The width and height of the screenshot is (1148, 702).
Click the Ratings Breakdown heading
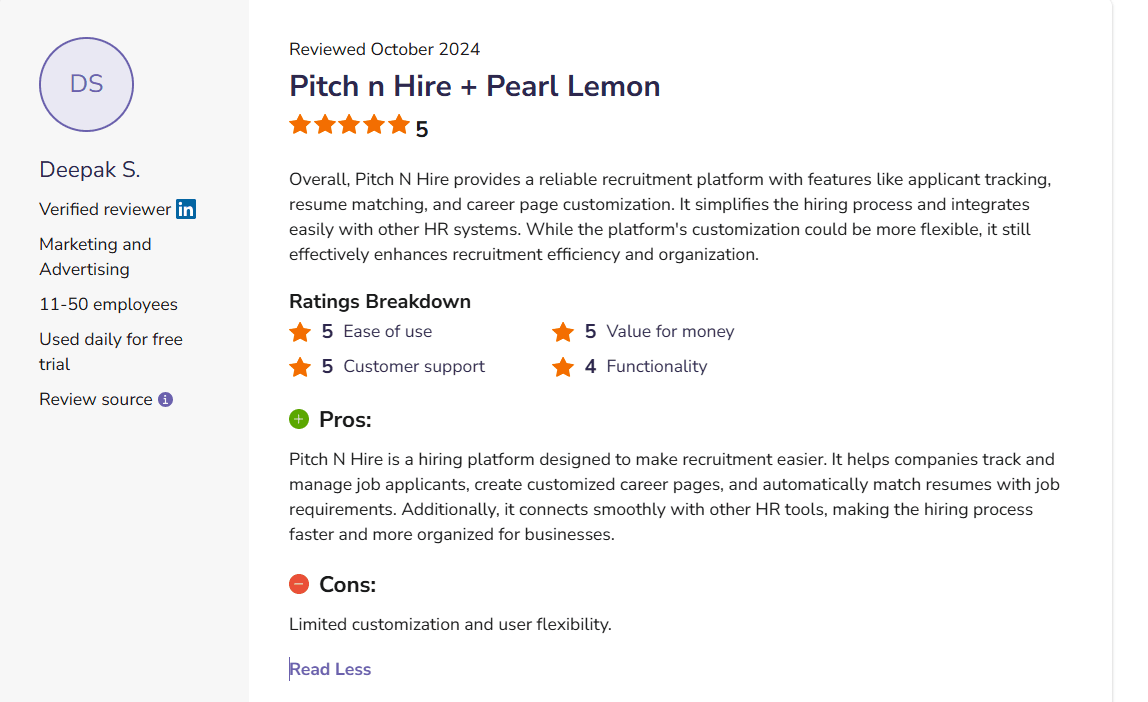[380, 301]
